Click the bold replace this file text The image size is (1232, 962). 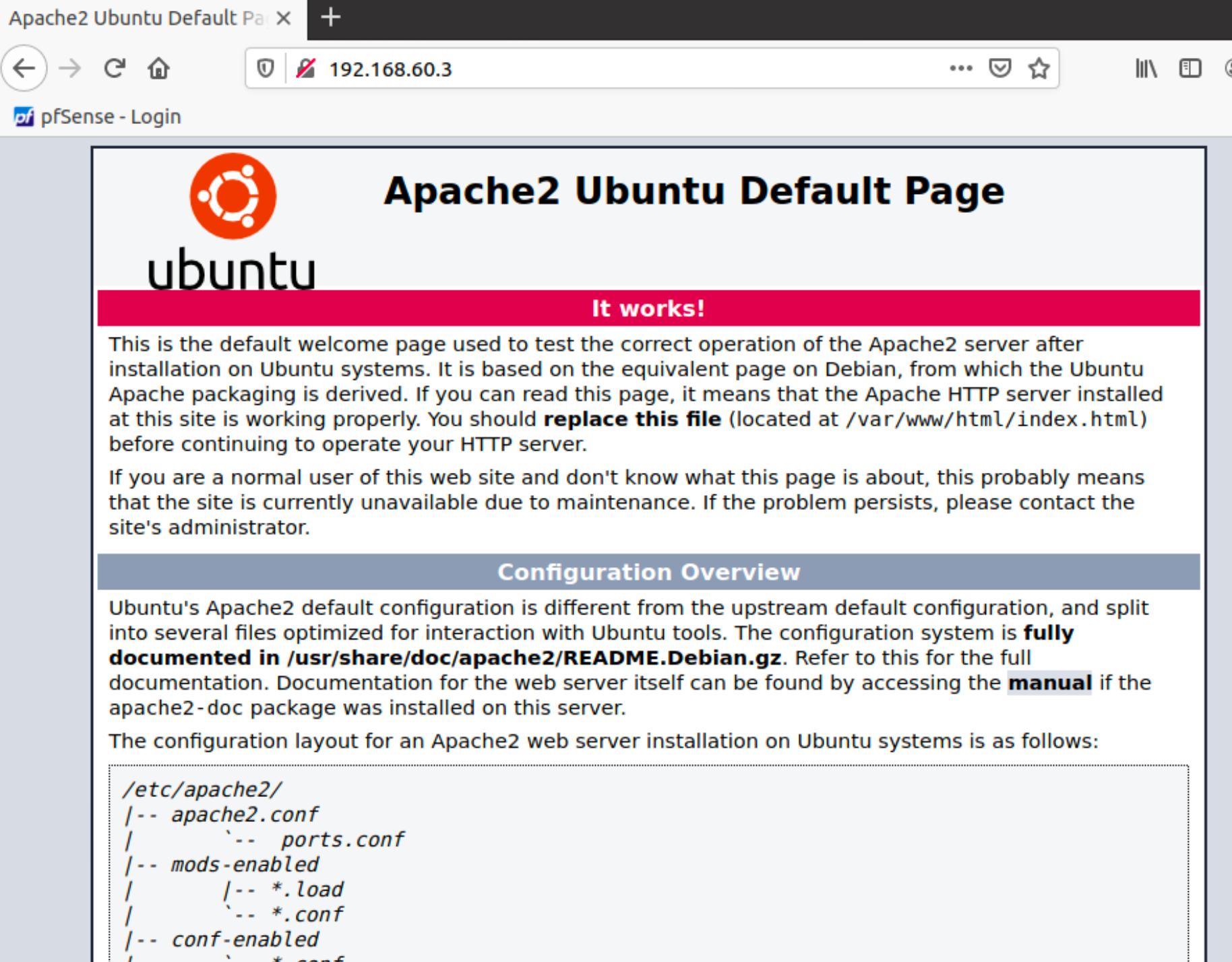point(632,419)
